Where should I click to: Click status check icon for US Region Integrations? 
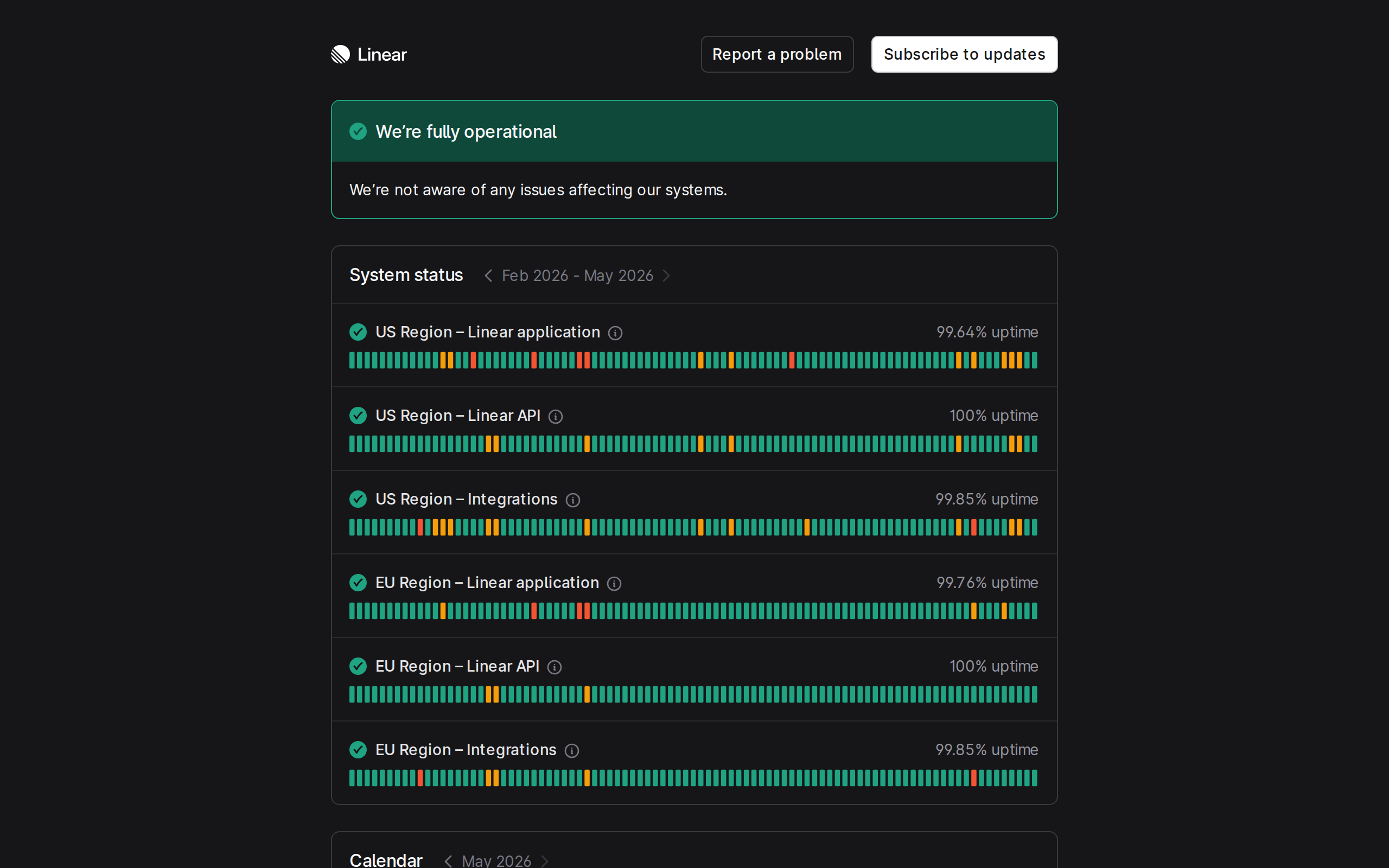click(358, 499)
